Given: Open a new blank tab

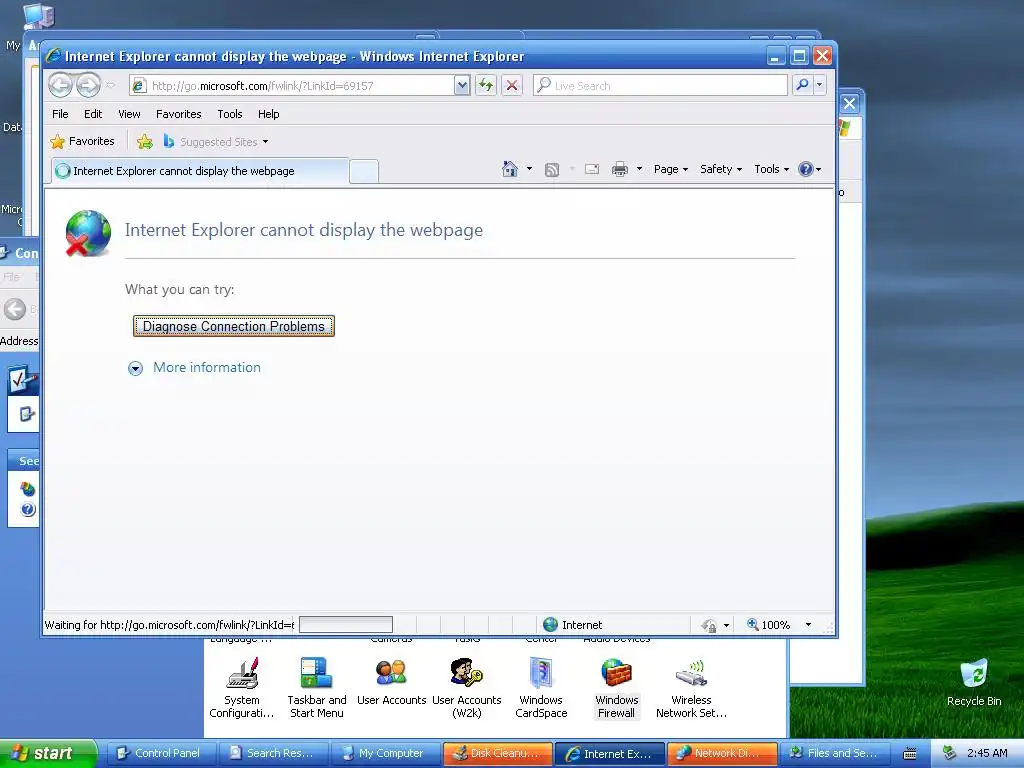Looking at the screenshot, I should [364, 171].
